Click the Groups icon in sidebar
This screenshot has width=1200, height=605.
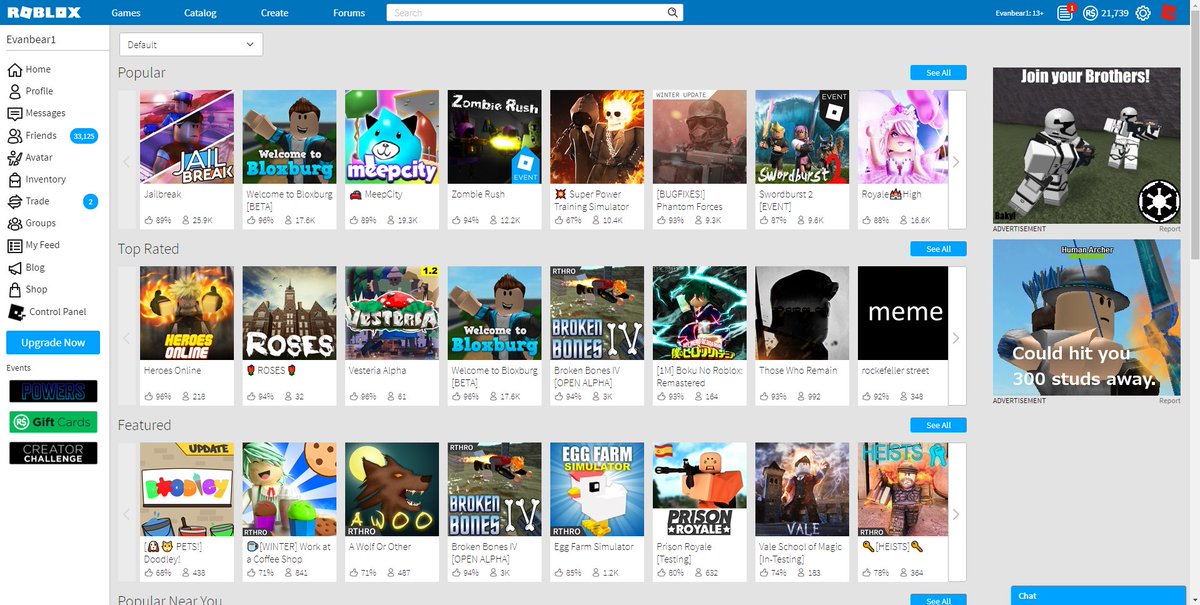pos(15,223)
